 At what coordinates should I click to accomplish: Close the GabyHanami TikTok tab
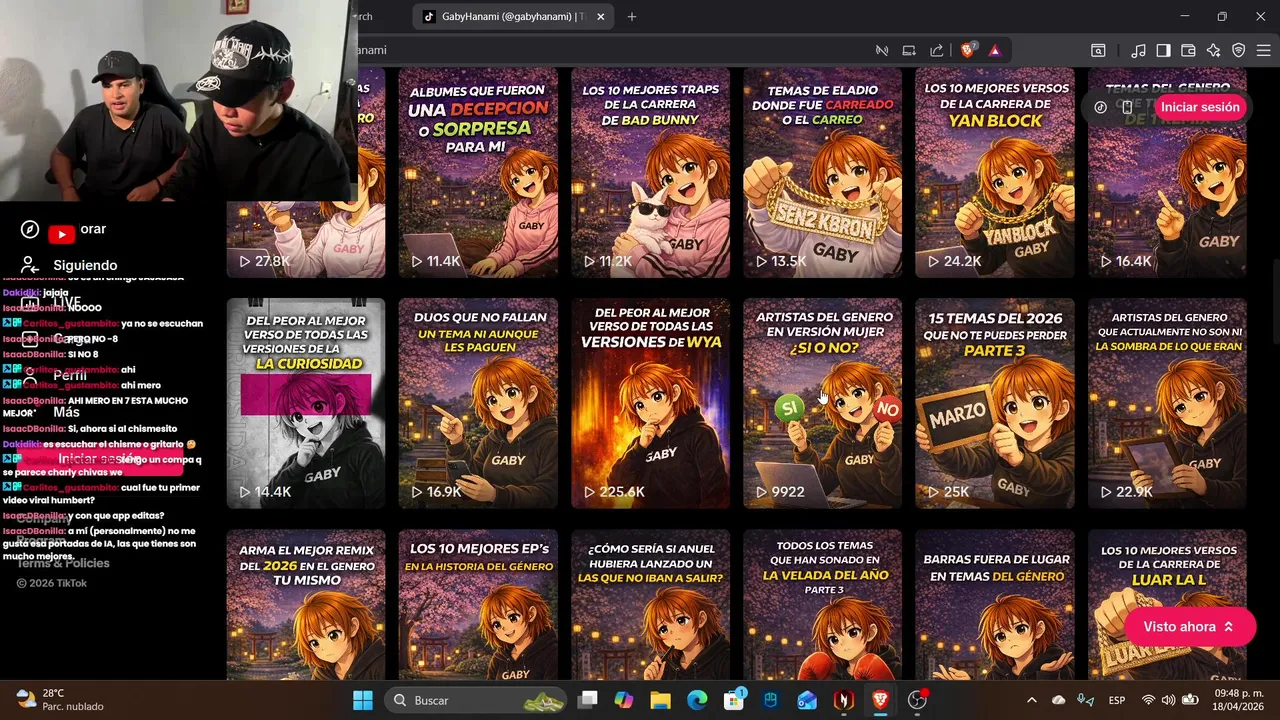click(x=603, y=16)
